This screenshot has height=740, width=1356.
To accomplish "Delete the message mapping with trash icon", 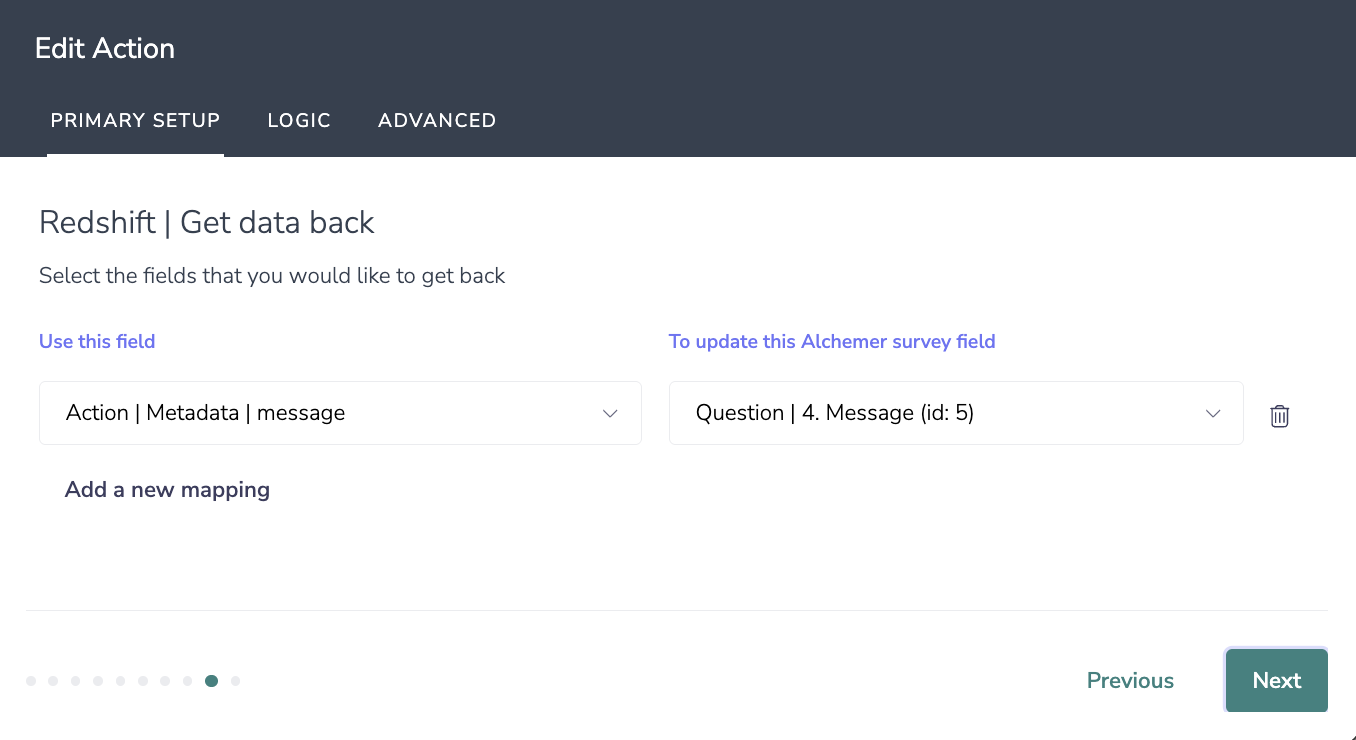I will point(1279,416).
